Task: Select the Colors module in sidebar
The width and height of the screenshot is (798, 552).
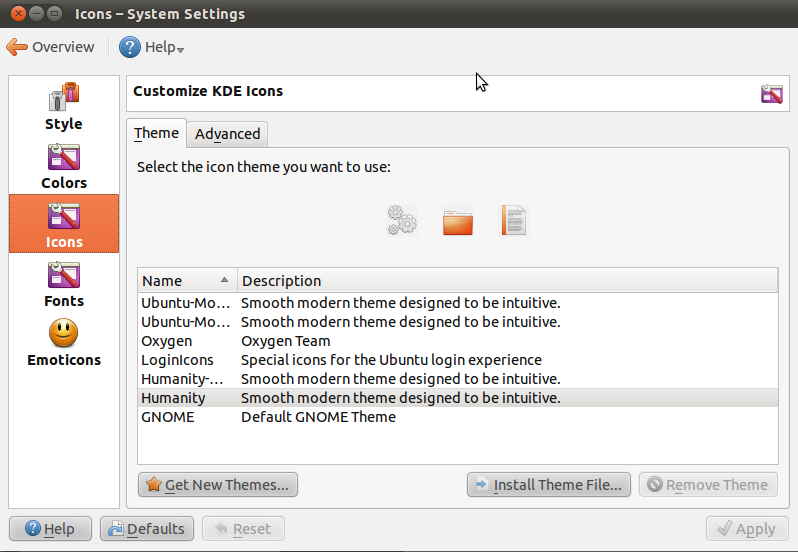Action: point(64,167)
